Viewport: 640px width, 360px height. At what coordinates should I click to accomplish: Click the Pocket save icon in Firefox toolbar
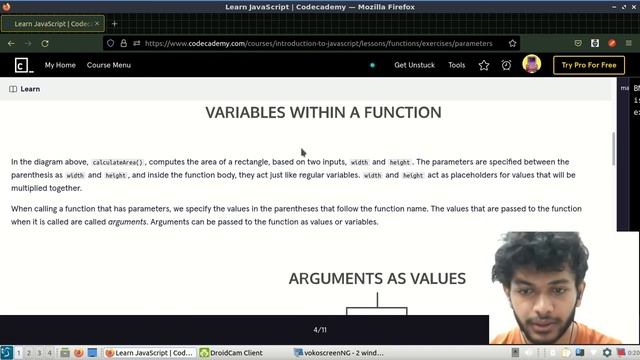(578, 43)
